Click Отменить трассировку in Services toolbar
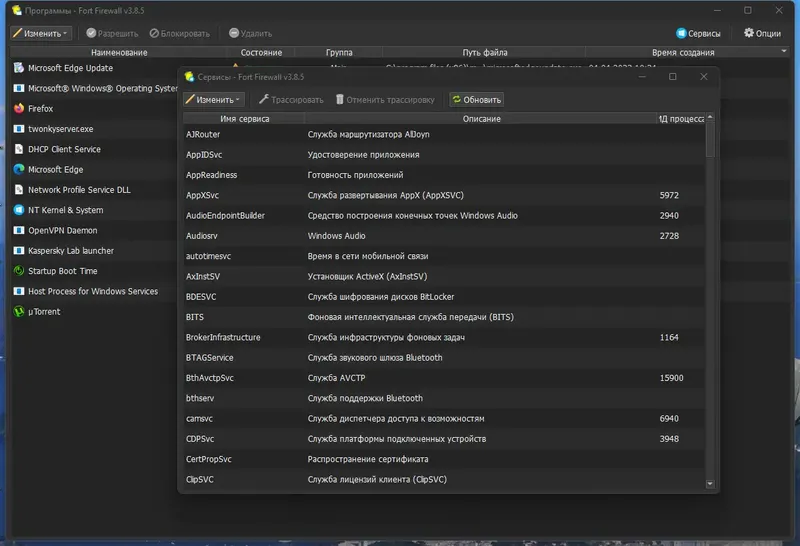This screenshot has height=546, width=800. coord(385,100)
